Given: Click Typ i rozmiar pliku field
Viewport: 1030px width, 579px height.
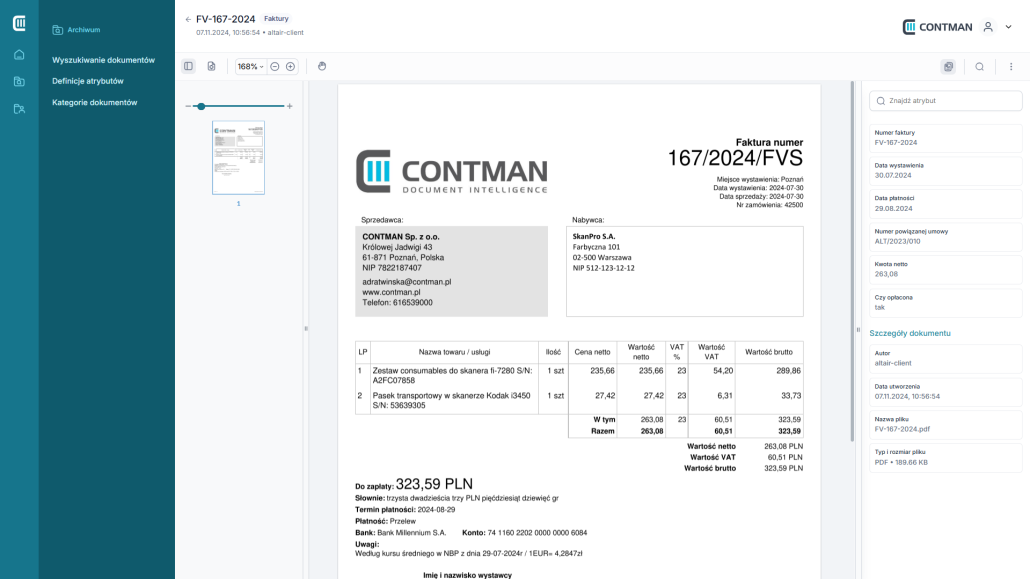Looking at the screenshot, I should [945, 457].
